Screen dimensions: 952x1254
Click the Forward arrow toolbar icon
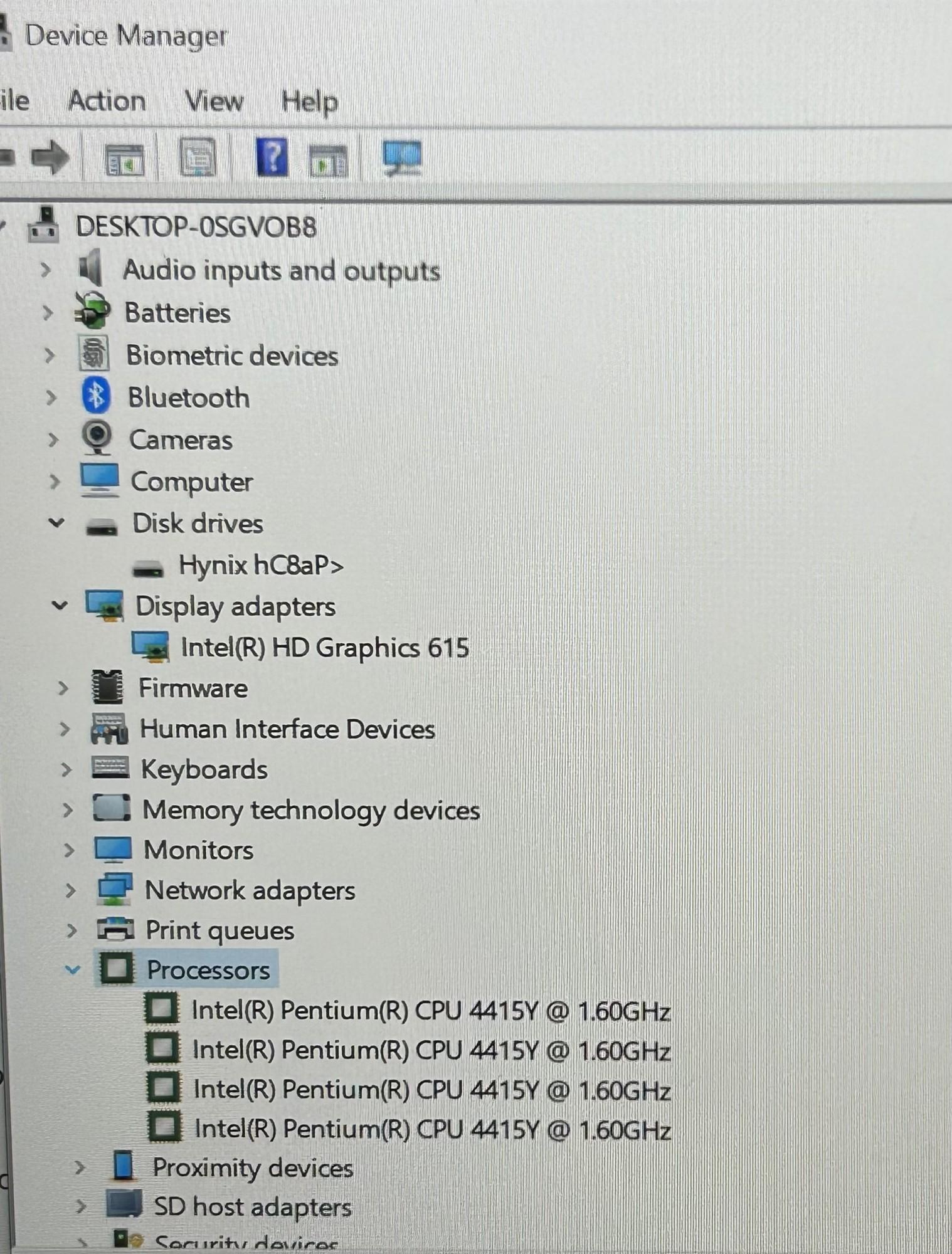tap(50, 157)
